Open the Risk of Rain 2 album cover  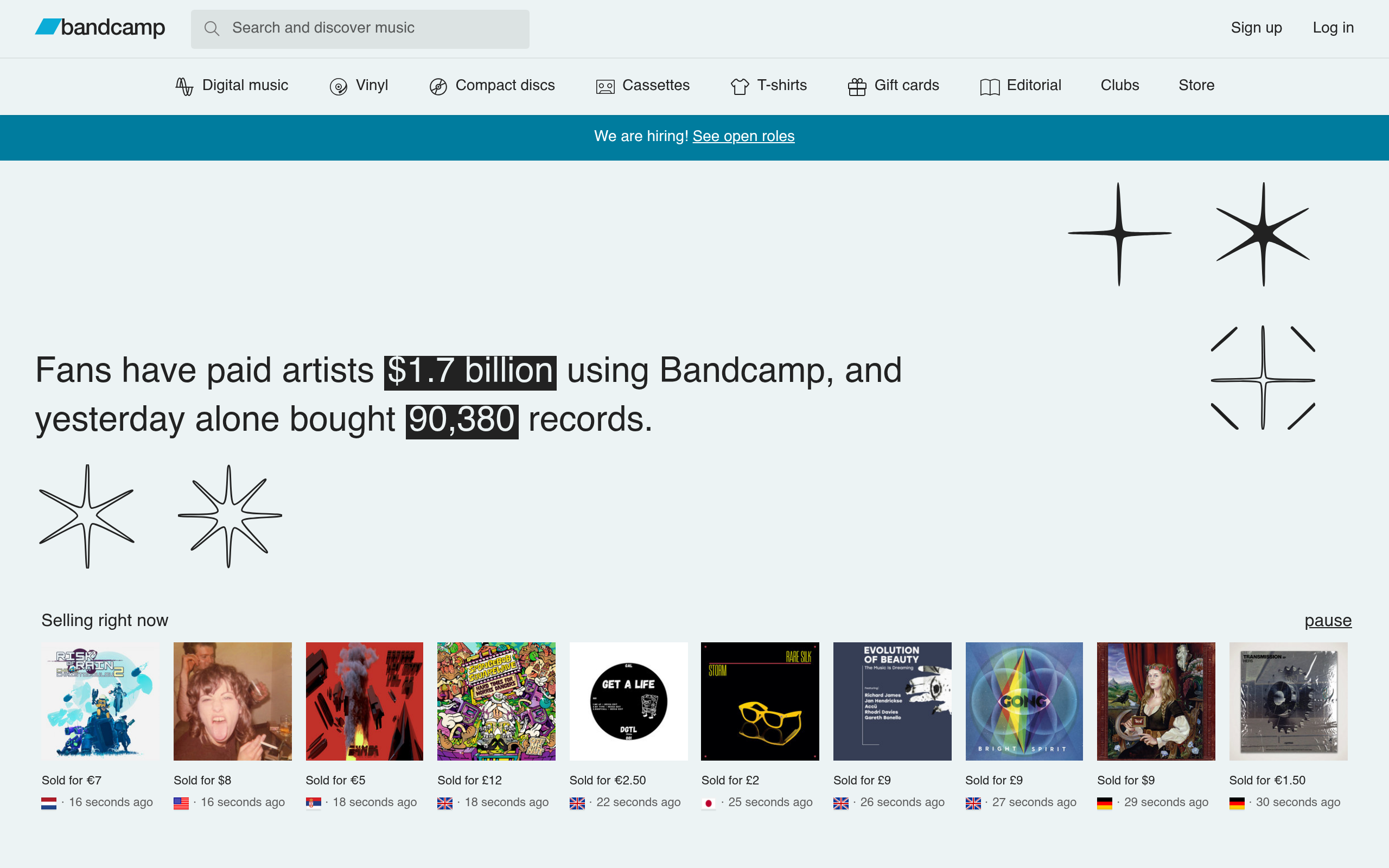[x=100, y=701]
